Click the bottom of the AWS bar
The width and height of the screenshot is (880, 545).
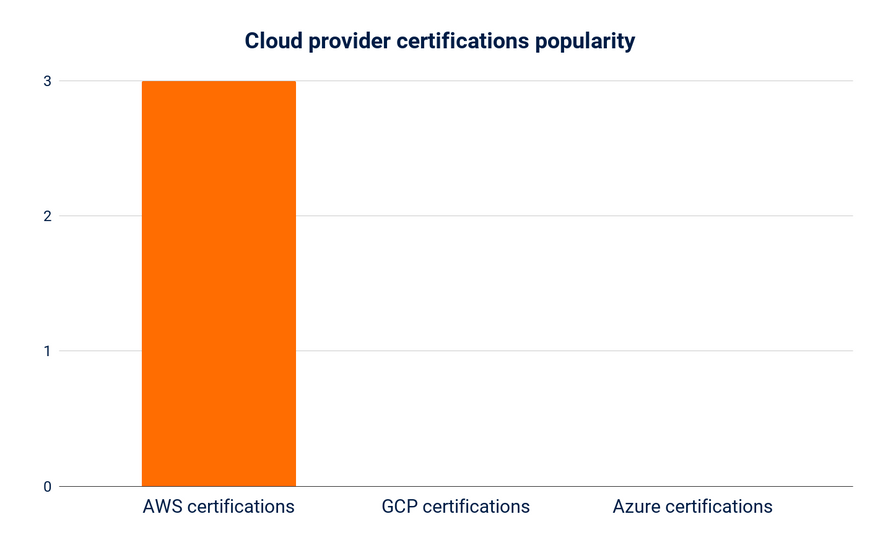tap(218, 482)
